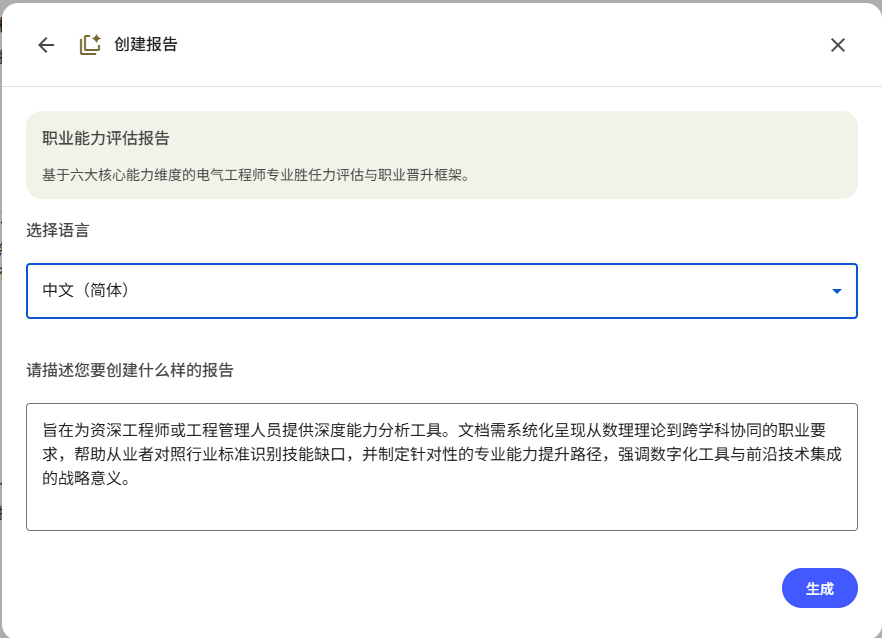This screenshot has width=882, height=638.
Task: Click the 中文（简体） selected value text
Action: 86,290
